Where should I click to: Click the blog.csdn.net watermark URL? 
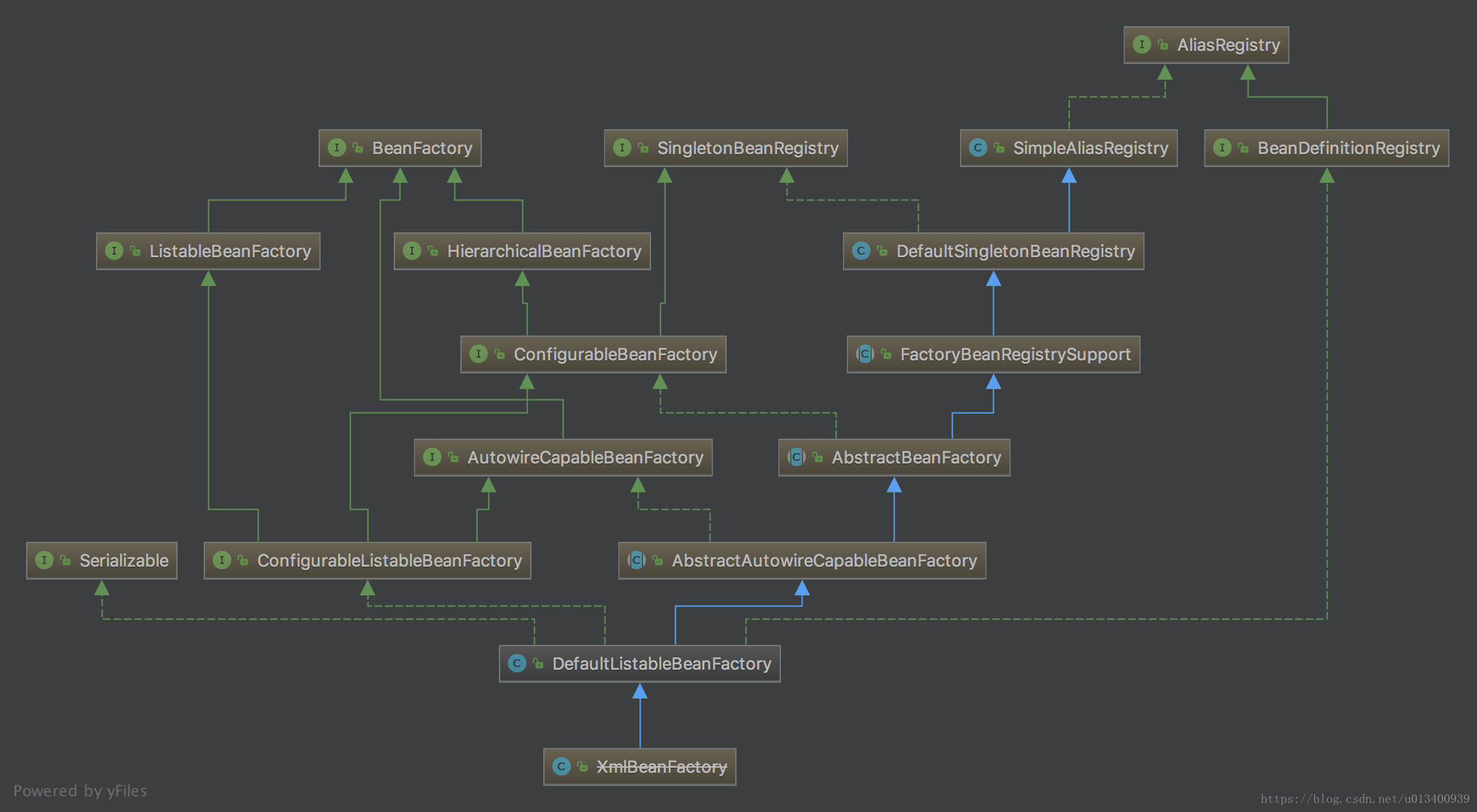pyautogui.click(x=1365, y=799)
